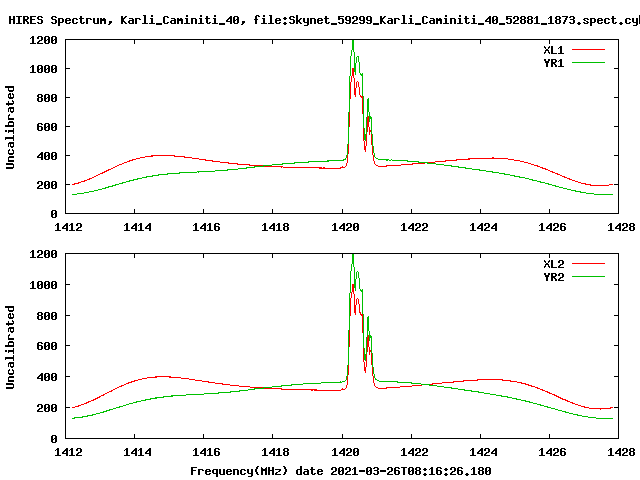The height and width of the screenshot is (480, 640).
Task: Click the bottom plot's Uncalibrated y-axis label
Action: coord(10,347)
